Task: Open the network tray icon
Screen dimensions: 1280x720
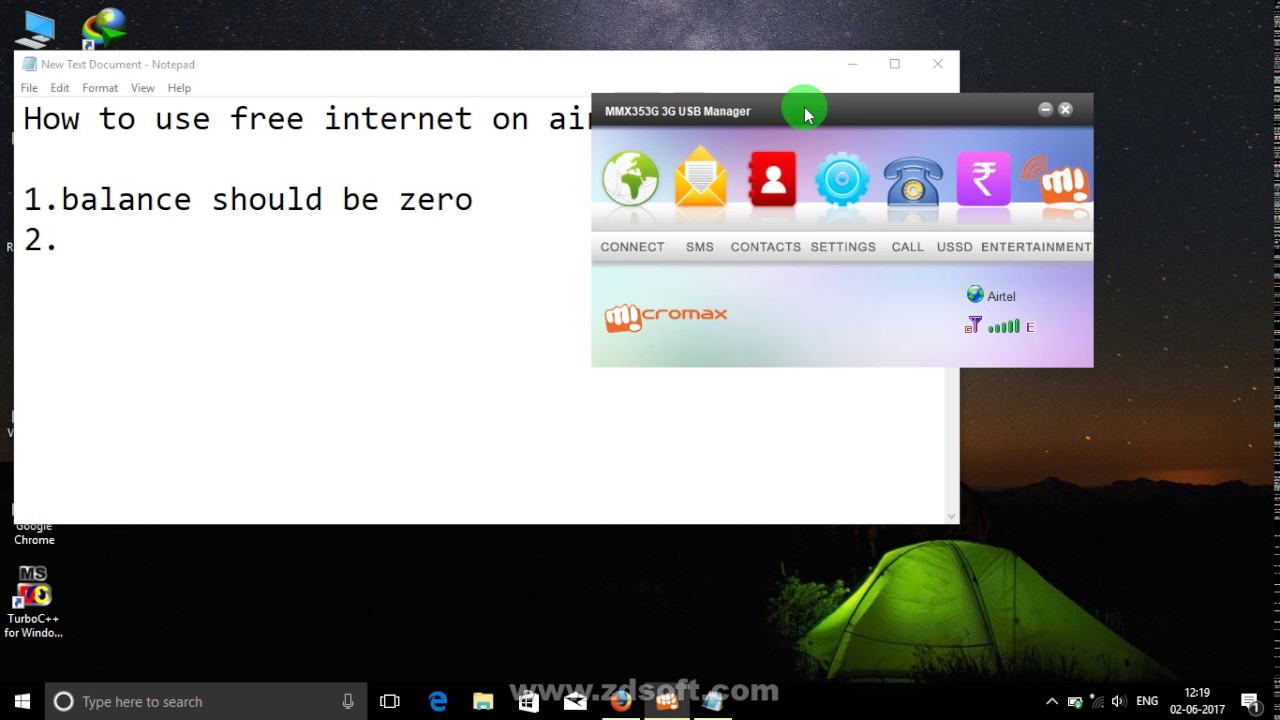Action: point(1097,701)
